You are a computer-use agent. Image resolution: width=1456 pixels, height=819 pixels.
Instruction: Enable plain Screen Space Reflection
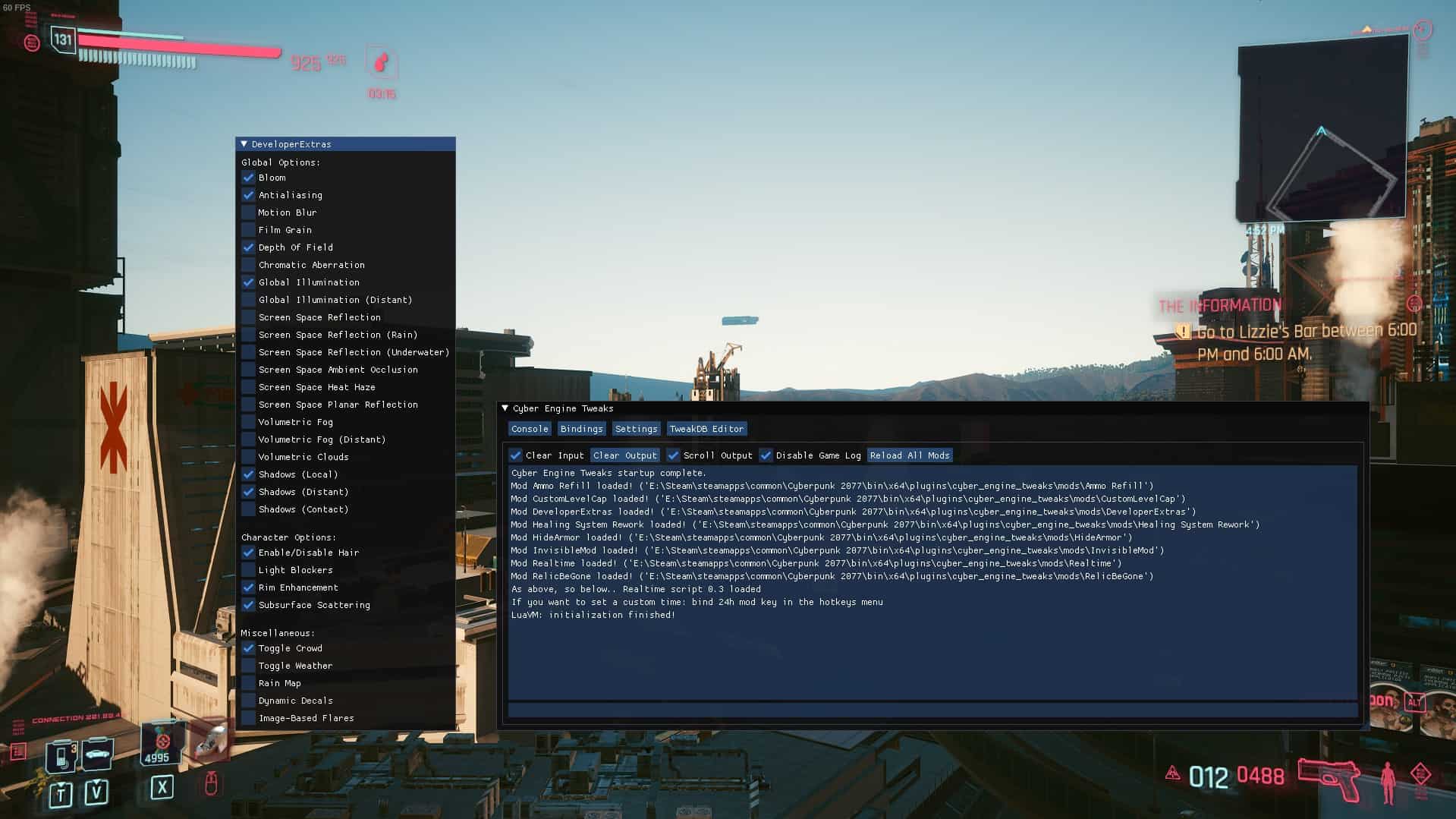[x=248, y=317]
